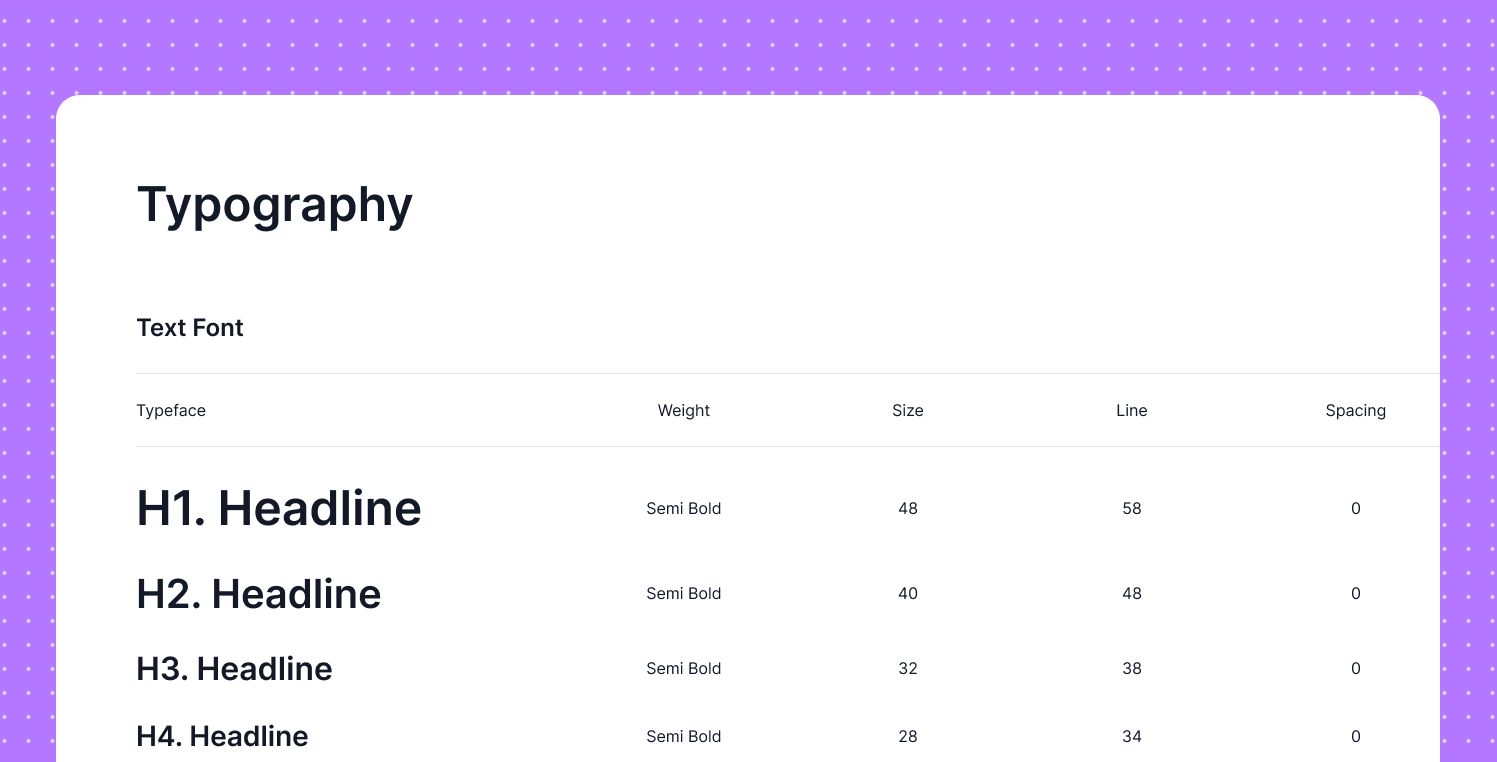This screenshot has height=762, width=1497.
Task: Select the Size column header
Action: 908,410
